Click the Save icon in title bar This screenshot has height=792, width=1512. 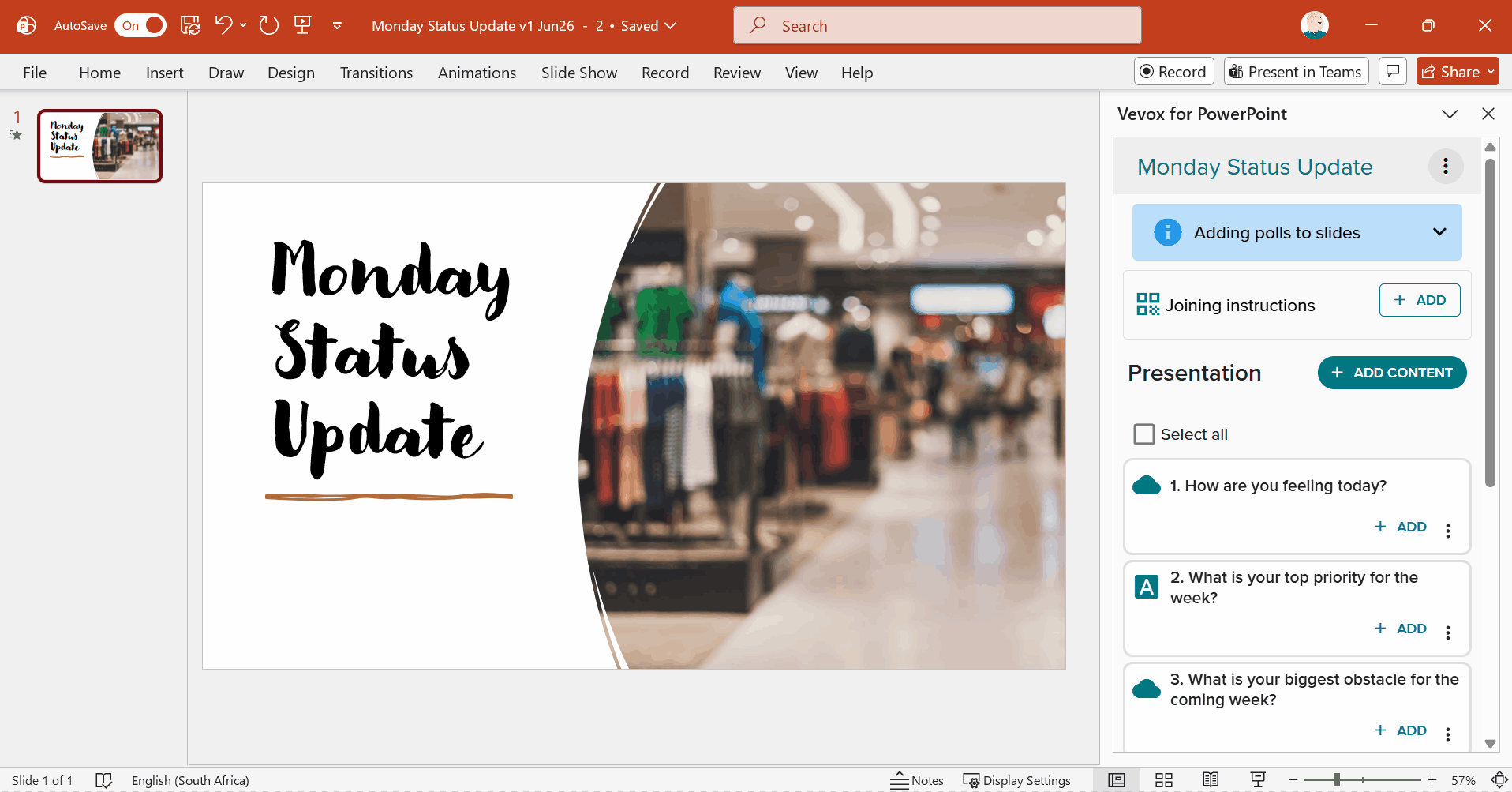tap(190, 25)
